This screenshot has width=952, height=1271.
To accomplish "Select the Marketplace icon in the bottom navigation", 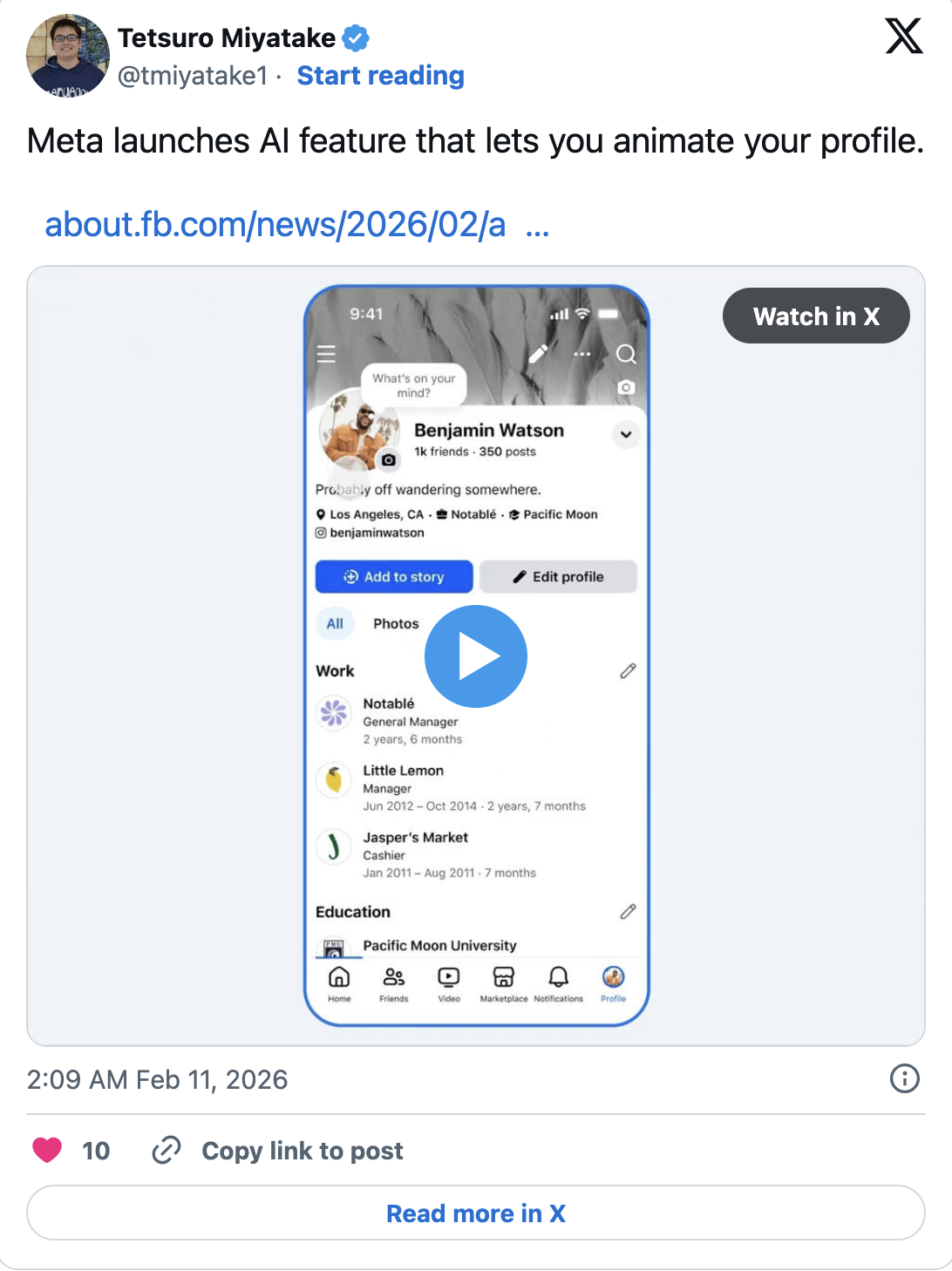I will [504, 976].
